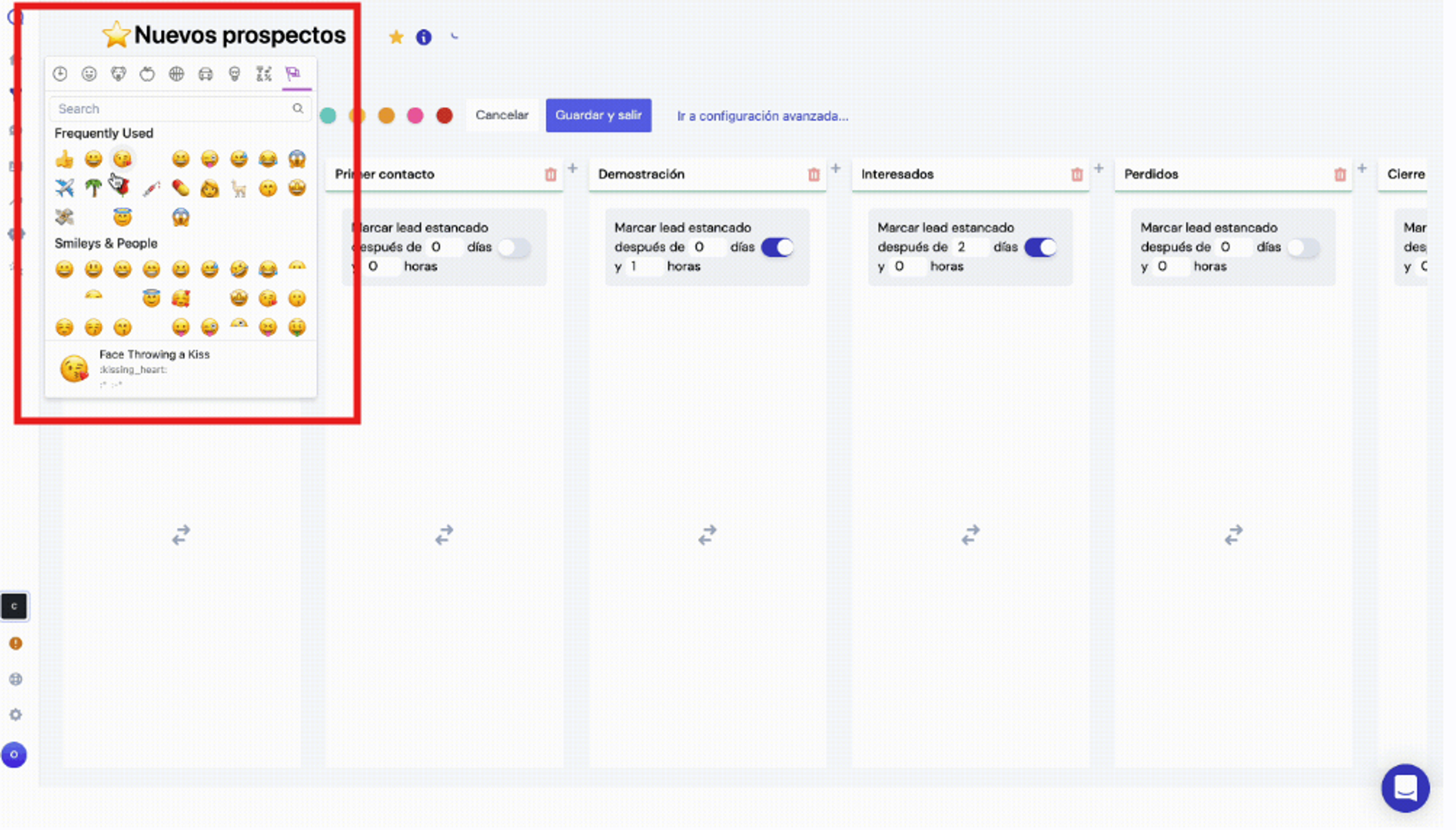Pick the palm tree emoji
Viewport: 1456px width, 830px height.
pyautogui.click(x=94, y=188)
